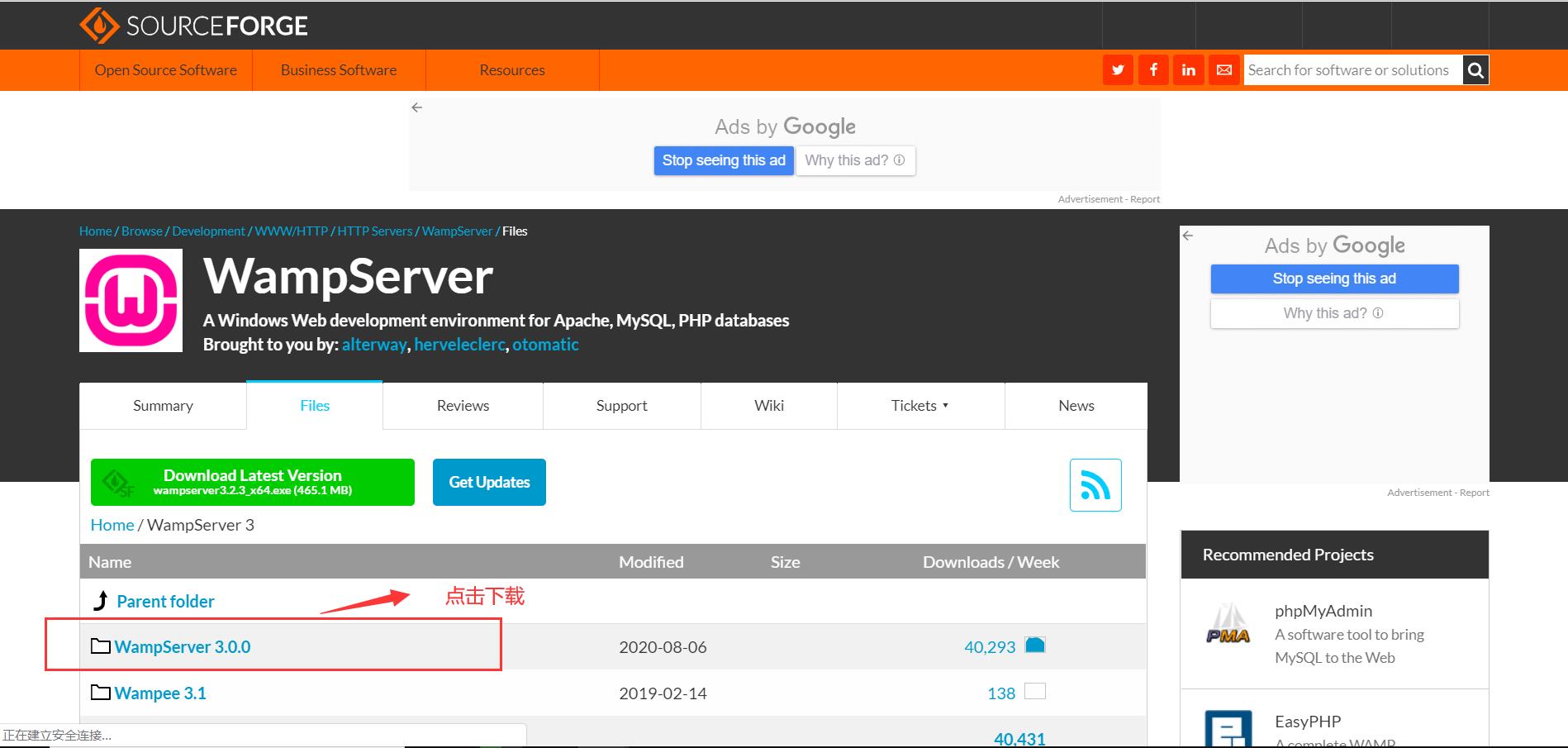This screenshot has height=748, width=1568.
Task: Switch to the News tab
Action: coord(1076,406)
